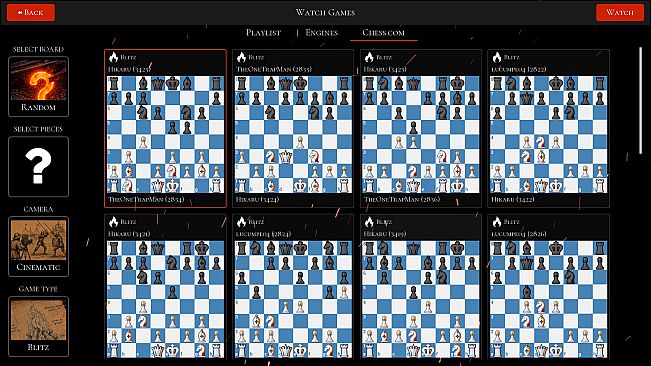Open the question-mark Select Pieces tile
Image resolution: width=651 pixels, height=366 pixels.
point(38,166)
